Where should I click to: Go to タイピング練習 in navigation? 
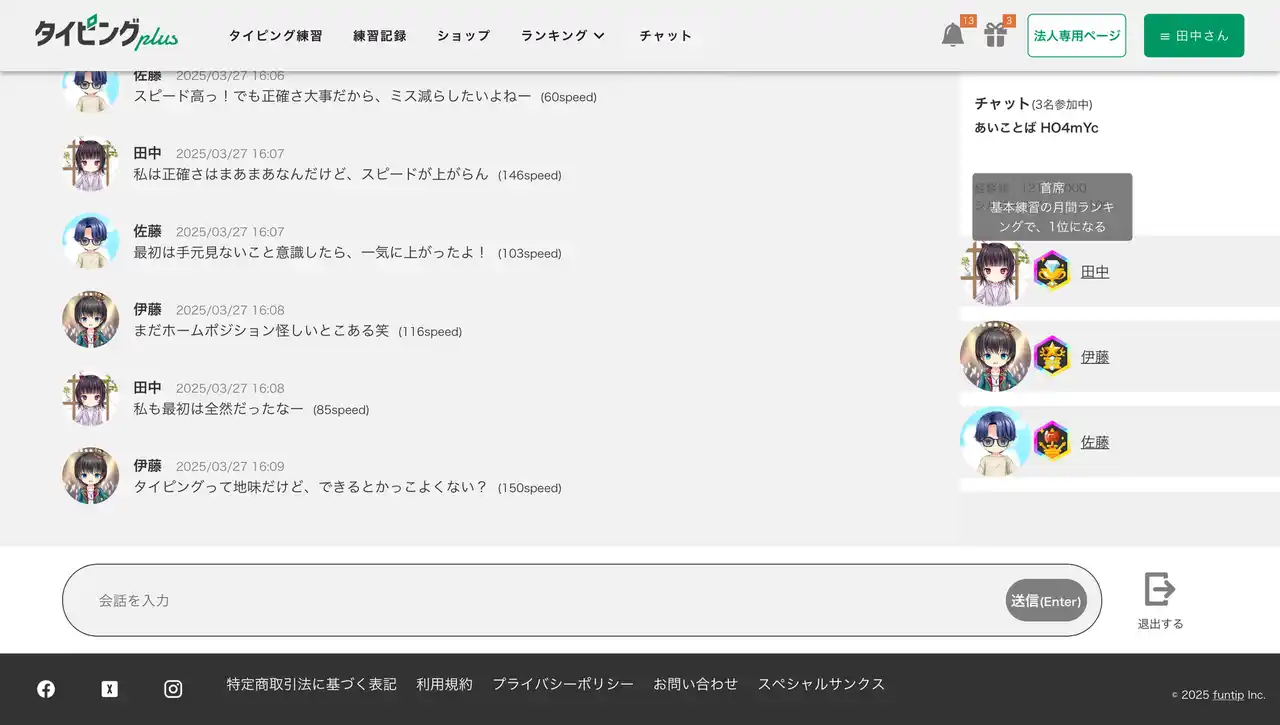(275, 35)
